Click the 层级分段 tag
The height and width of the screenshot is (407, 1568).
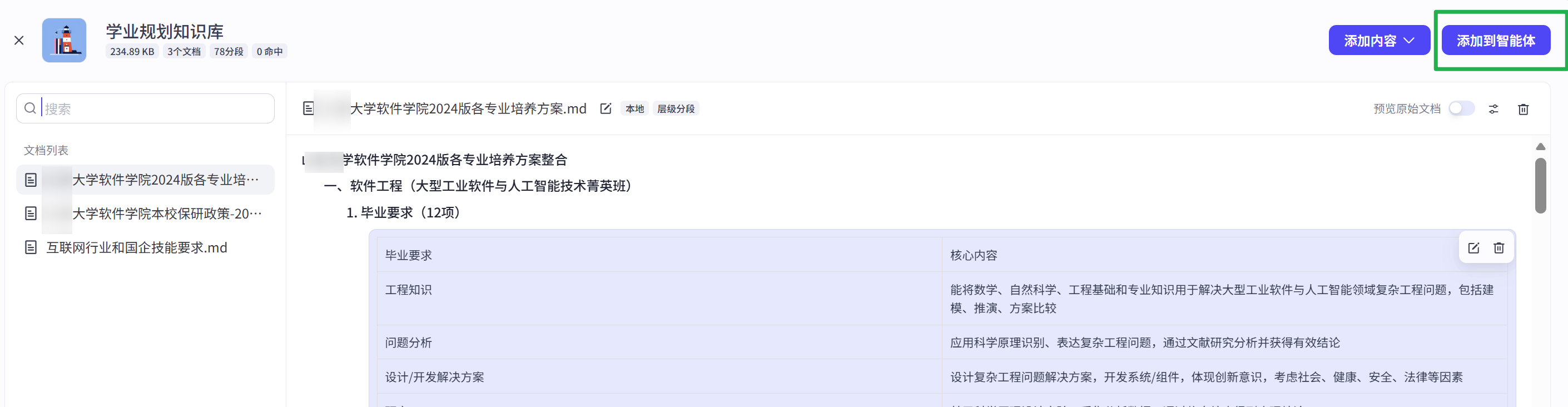click(x=676, y=109)
